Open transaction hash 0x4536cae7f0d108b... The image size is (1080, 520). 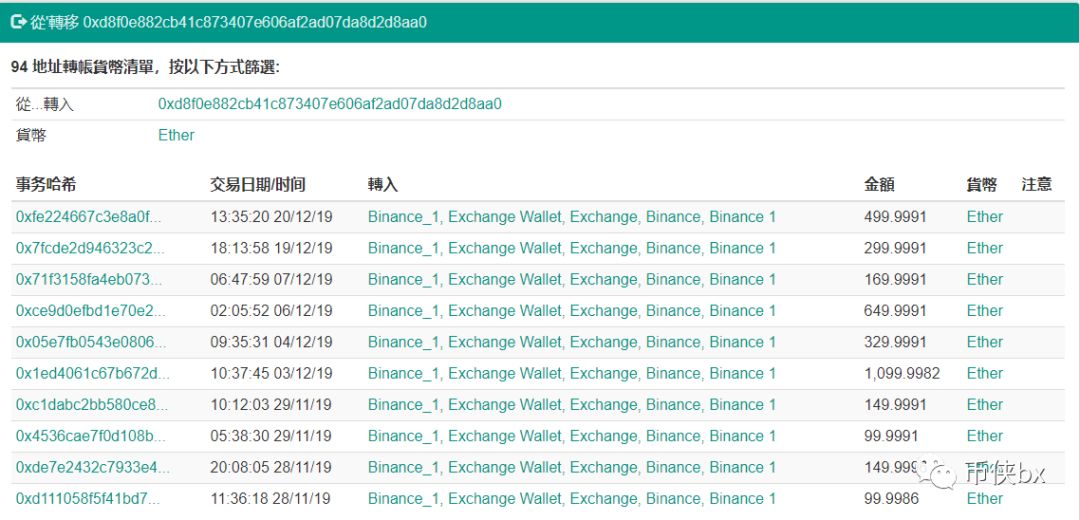90,436
